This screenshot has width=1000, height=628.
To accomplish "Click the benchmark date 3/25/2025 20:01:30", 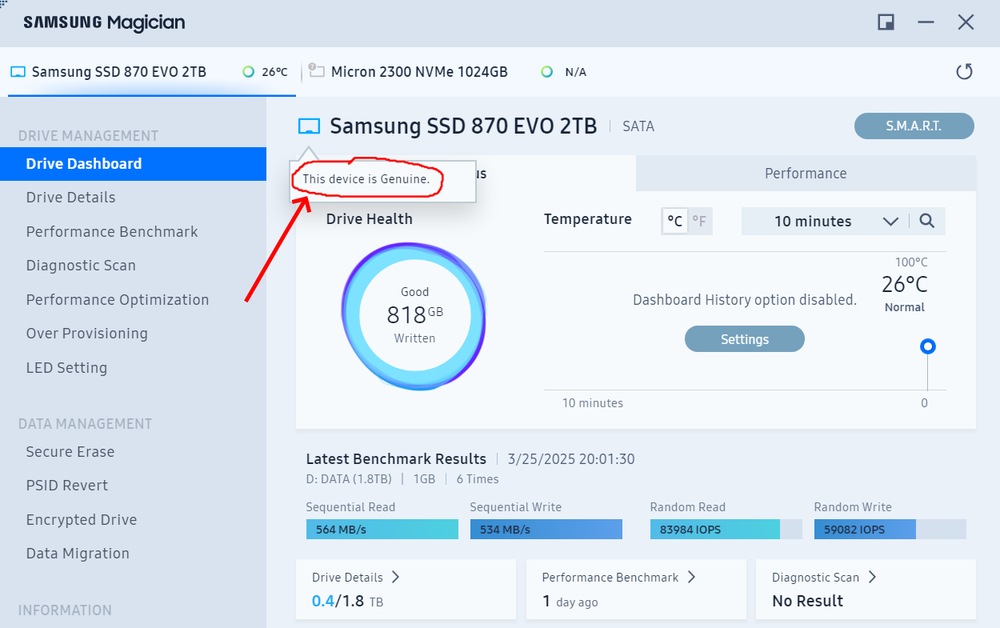I will 571,459.
